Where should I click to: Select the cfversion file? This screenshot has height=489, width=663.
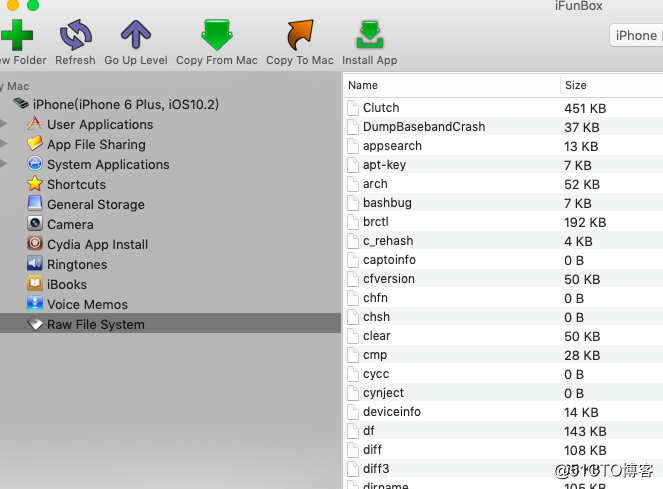[389, 279]
